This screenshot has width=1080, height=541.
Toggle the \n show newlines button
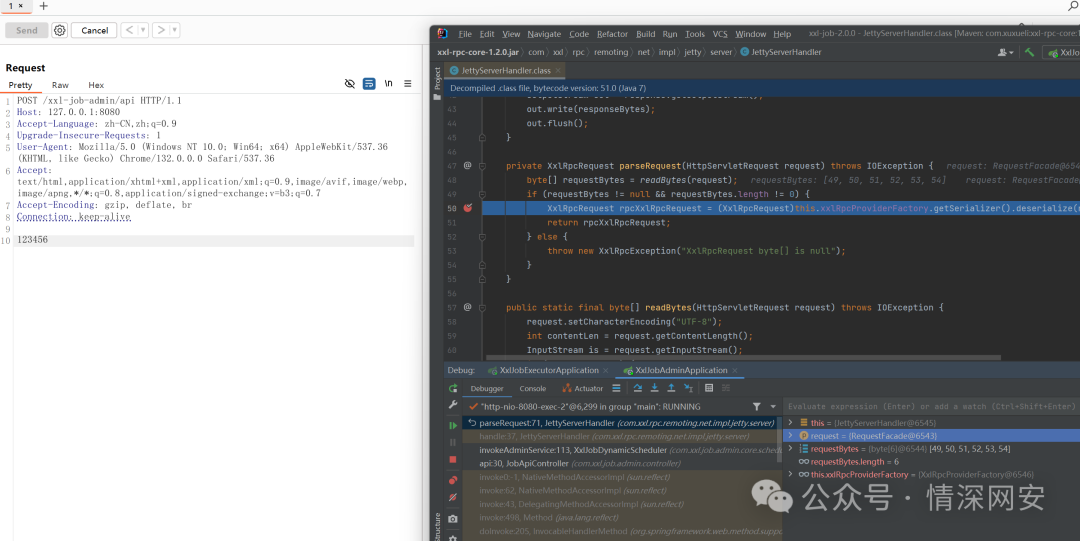tap(388, 83)
